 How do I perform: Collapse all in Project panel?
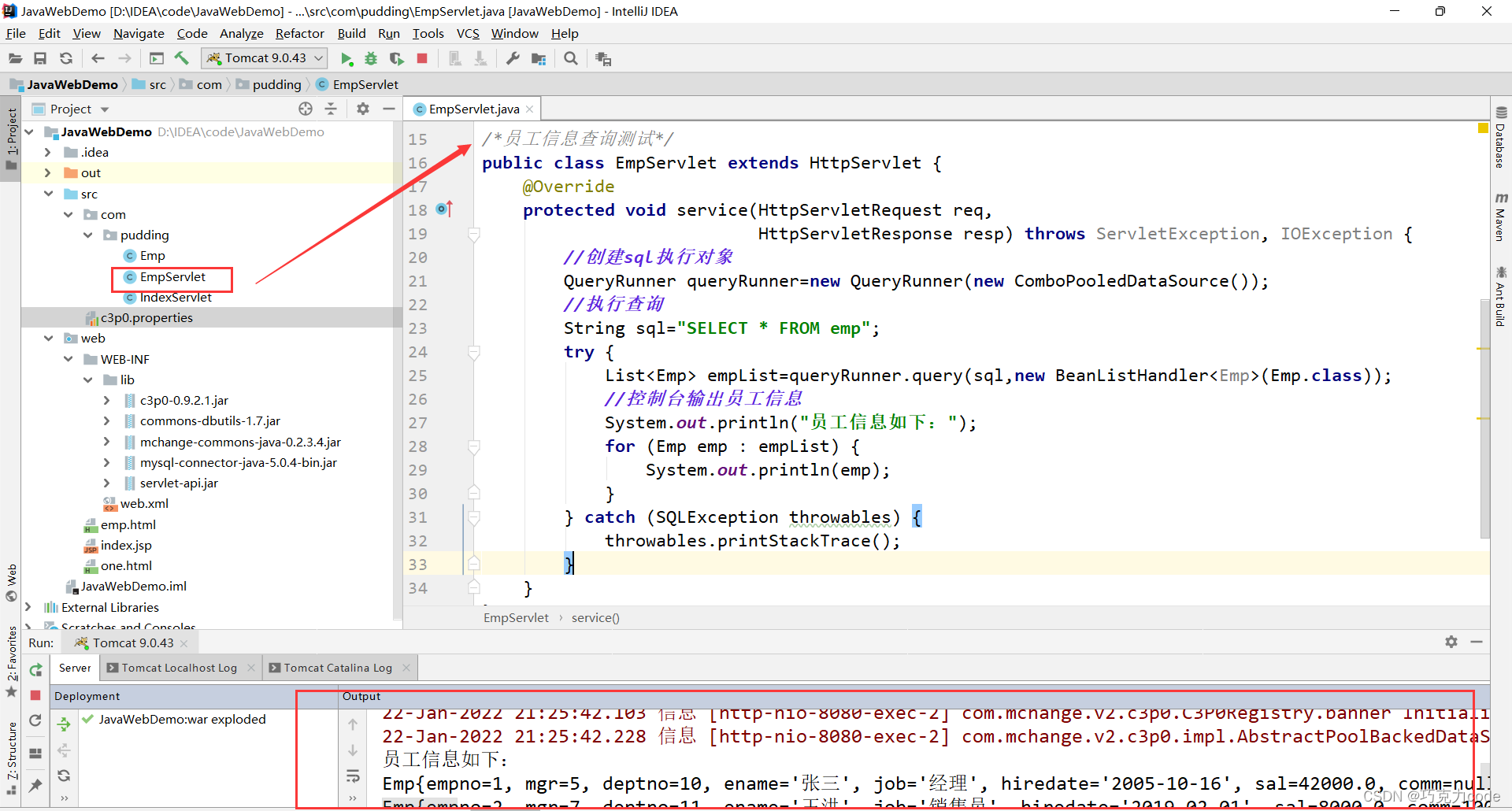(x=331, y=109)
